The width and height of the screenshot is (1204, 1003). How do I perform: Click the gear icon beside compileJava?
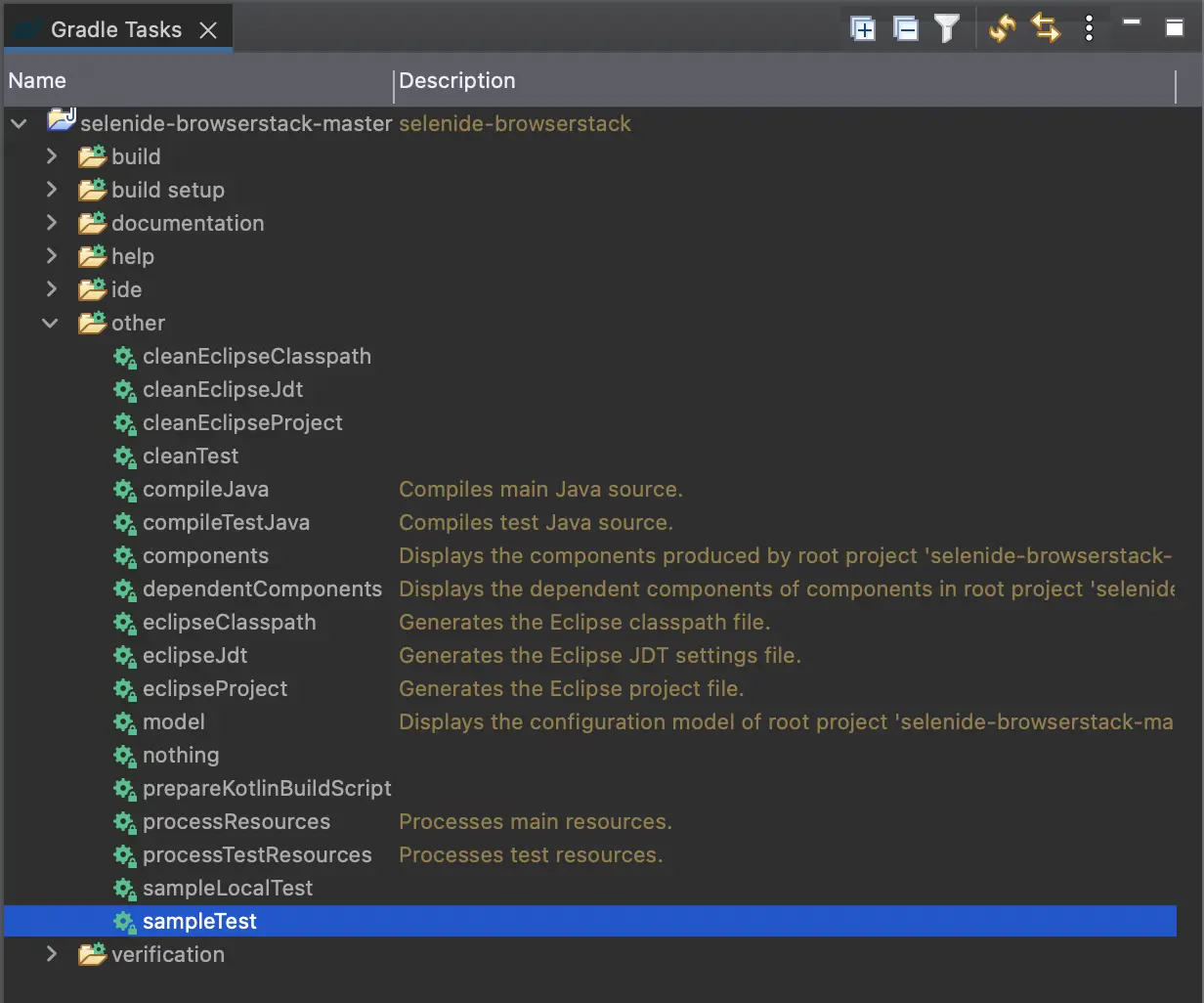pyautogui.click(x=124, y=490)
